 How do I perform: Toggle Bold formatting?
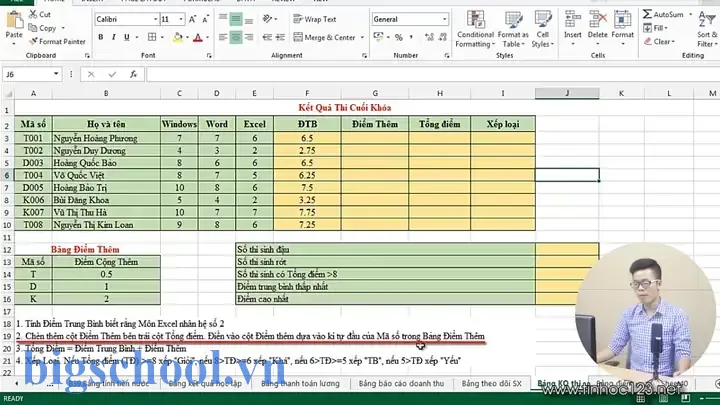pos(101,37)
